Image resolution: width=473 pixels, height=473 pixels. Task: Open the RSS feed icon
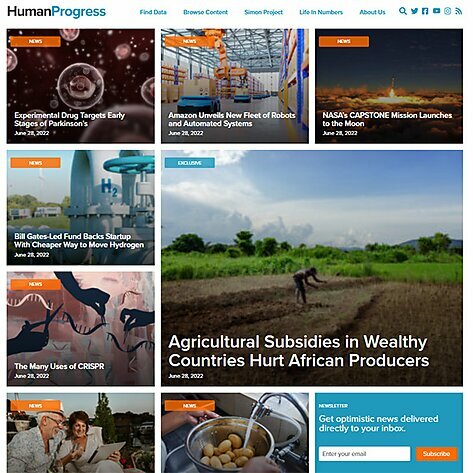[459, 11]
